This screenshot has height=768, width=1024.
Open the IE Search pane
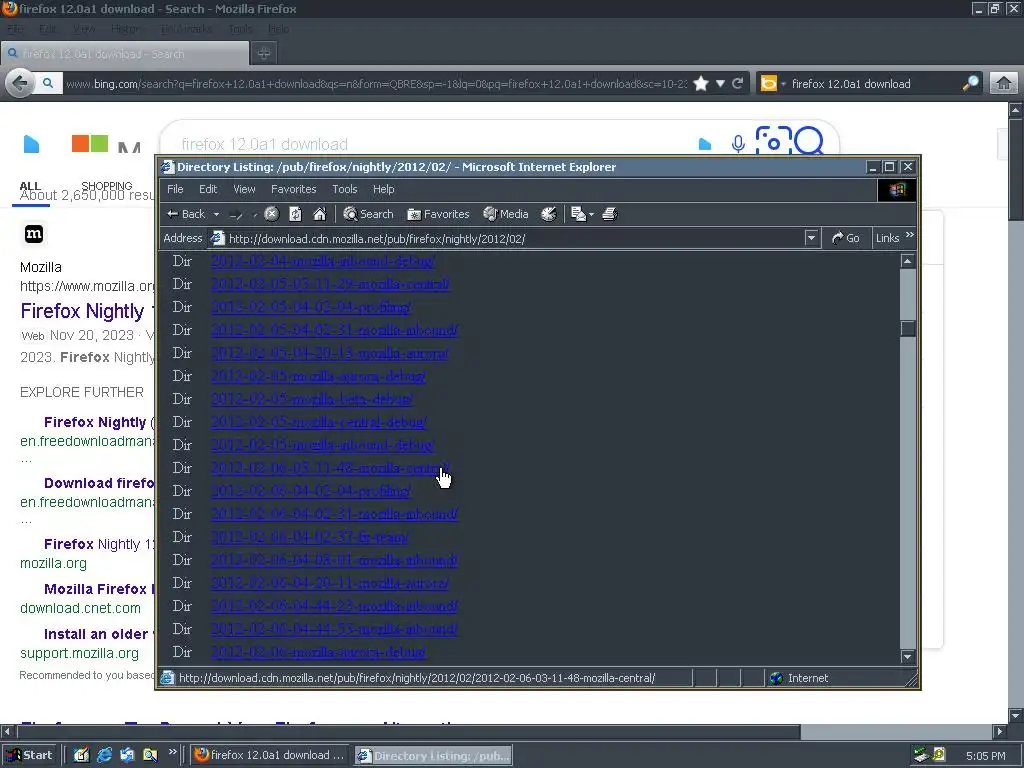point(368,214)
